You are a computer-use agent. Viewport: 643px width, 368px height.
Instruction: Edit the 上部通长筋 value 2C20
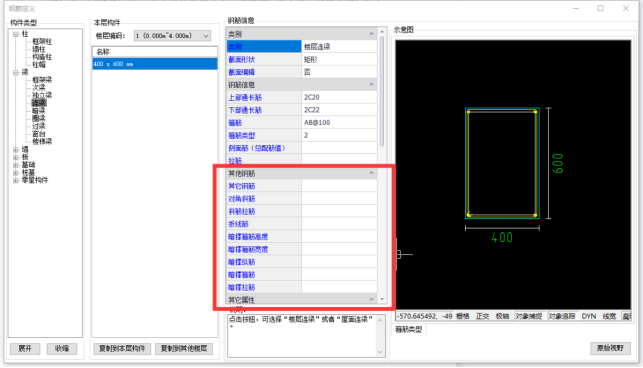click(339, 97)
